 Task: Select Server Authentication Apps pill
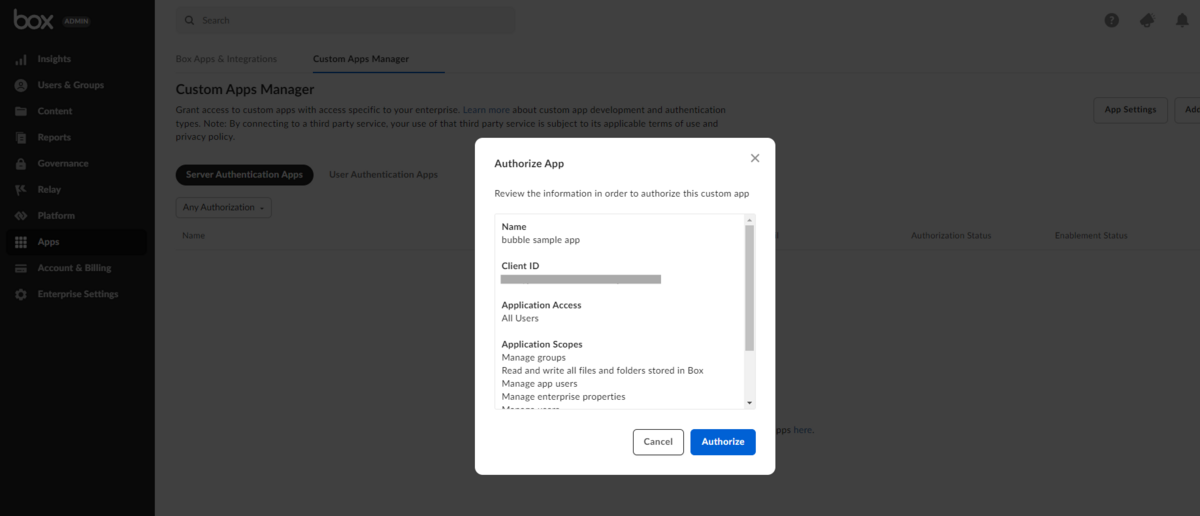[244, 174]
